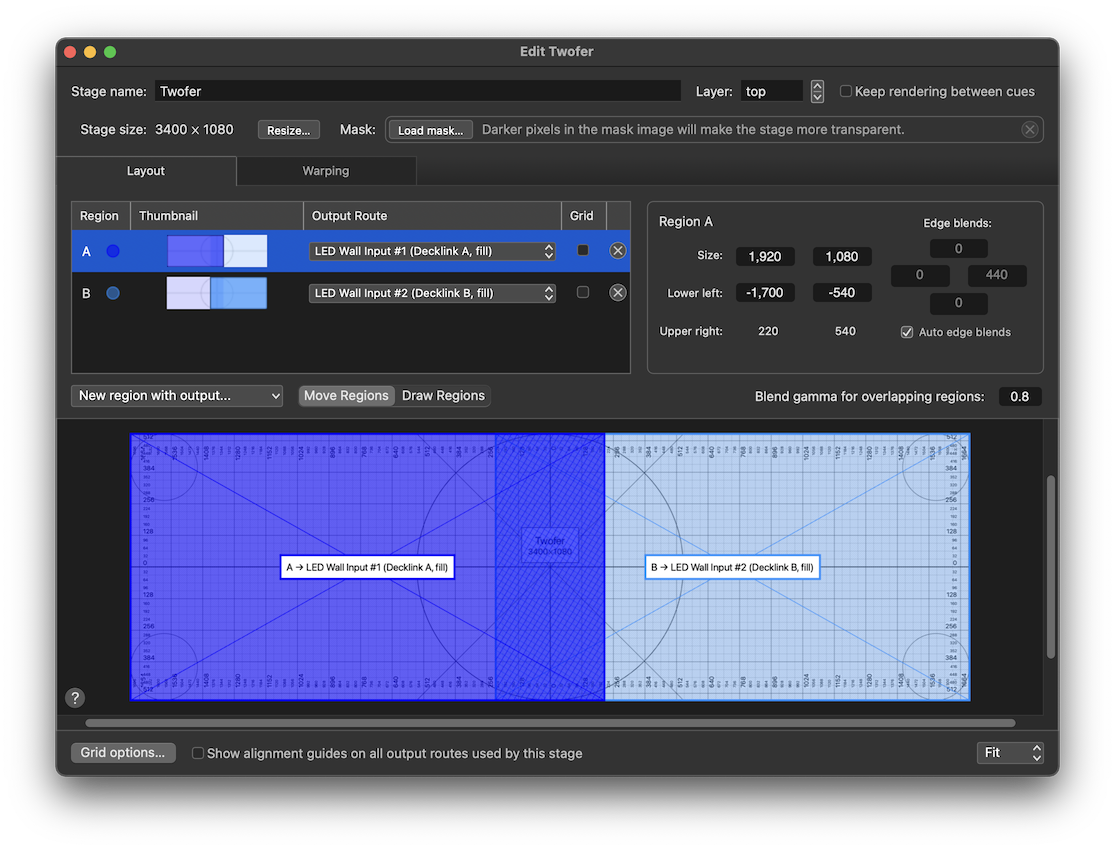1115x850 pixels.
Task: Enable the Grid checkbox for region A
Action: 583,250
